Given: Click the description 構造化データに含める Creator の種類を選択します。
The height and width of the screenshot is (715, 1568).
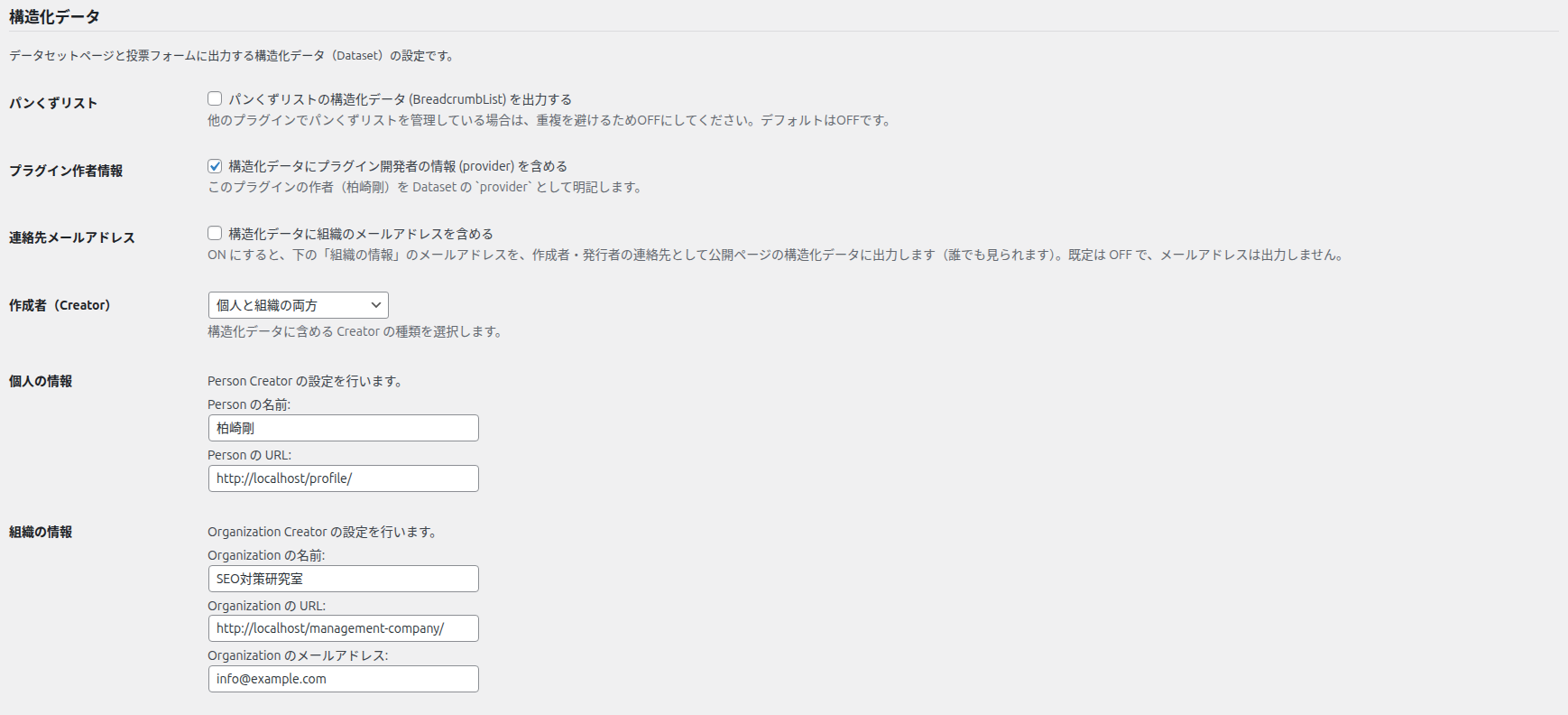Looking at the screenshot, I should (357, 331).
